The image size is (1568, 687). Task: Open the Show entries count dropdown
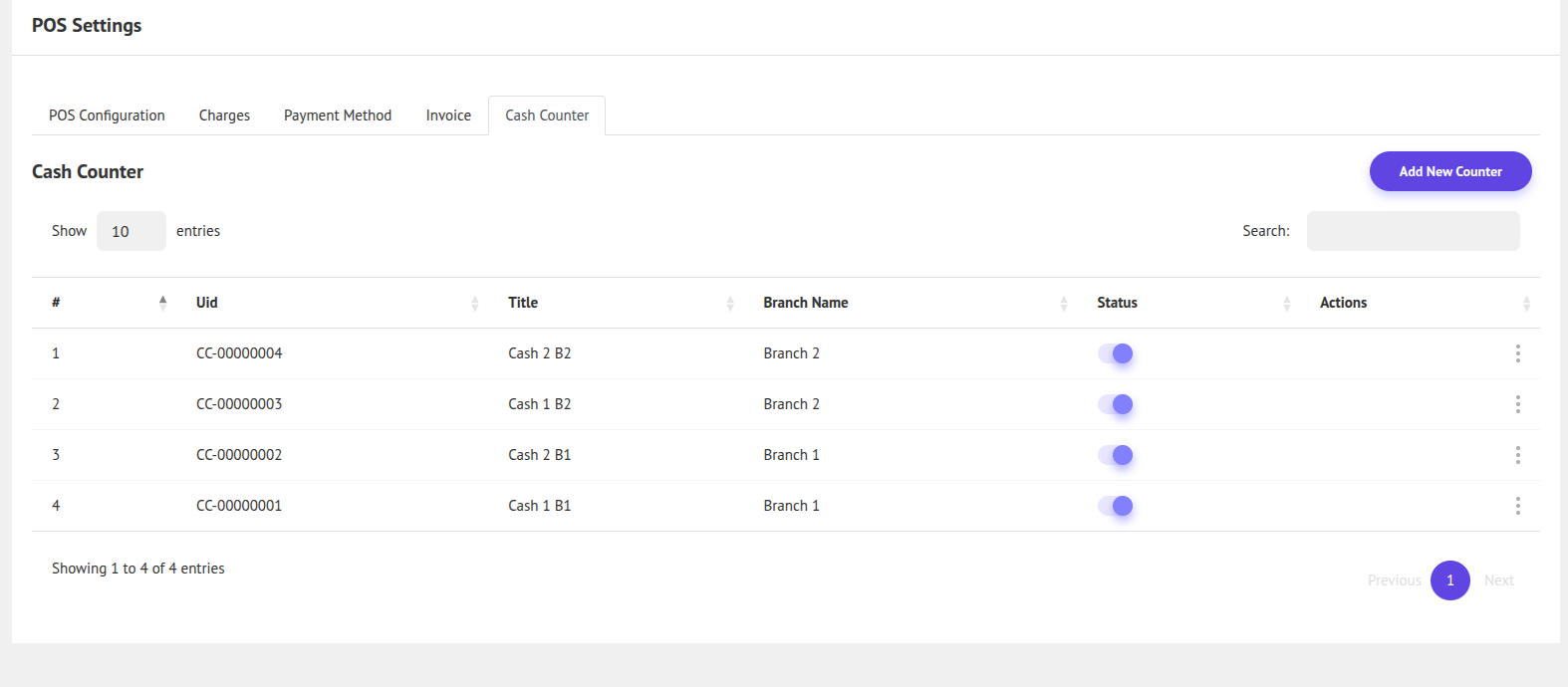(x=131, y=231)
